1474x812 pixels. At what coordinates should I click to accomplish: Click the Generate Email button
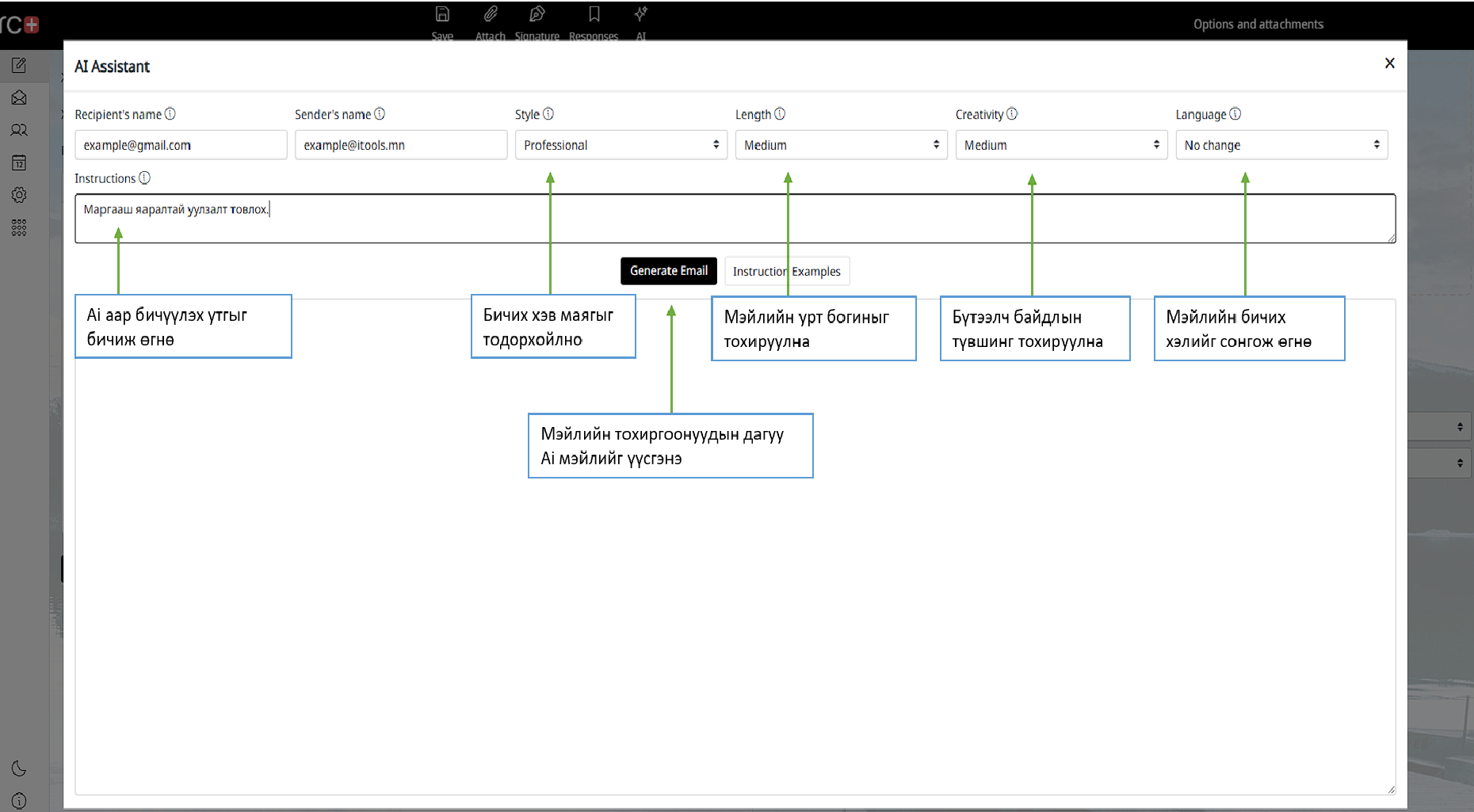[669, 271]
